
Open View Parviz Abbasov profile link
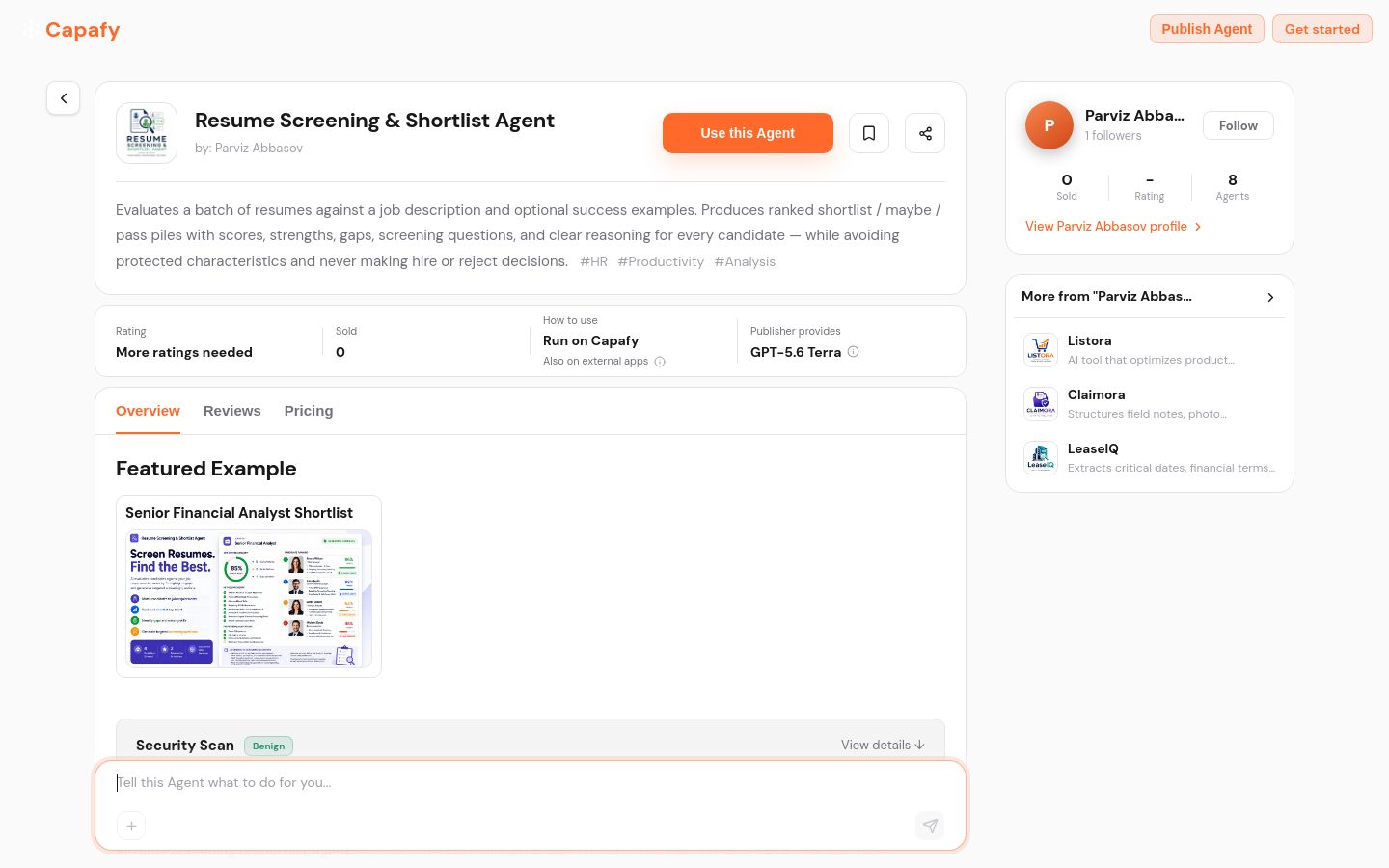[1113, 226]
